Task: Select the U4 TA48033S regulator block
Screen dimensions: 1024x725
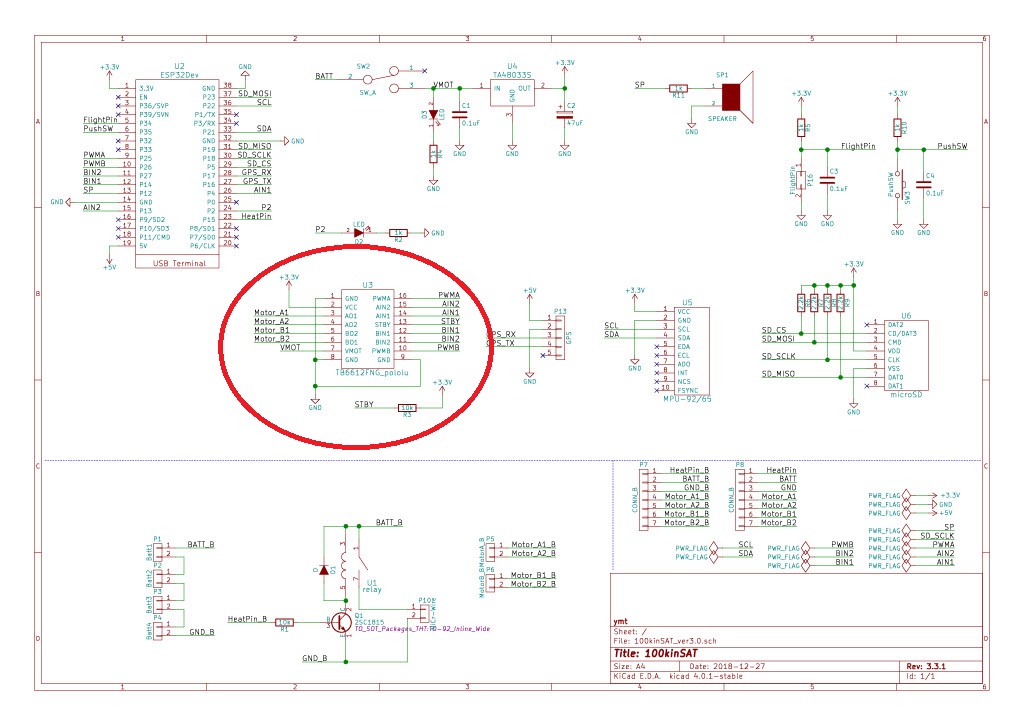Action: pyautogui.click(x=512, y=96)
